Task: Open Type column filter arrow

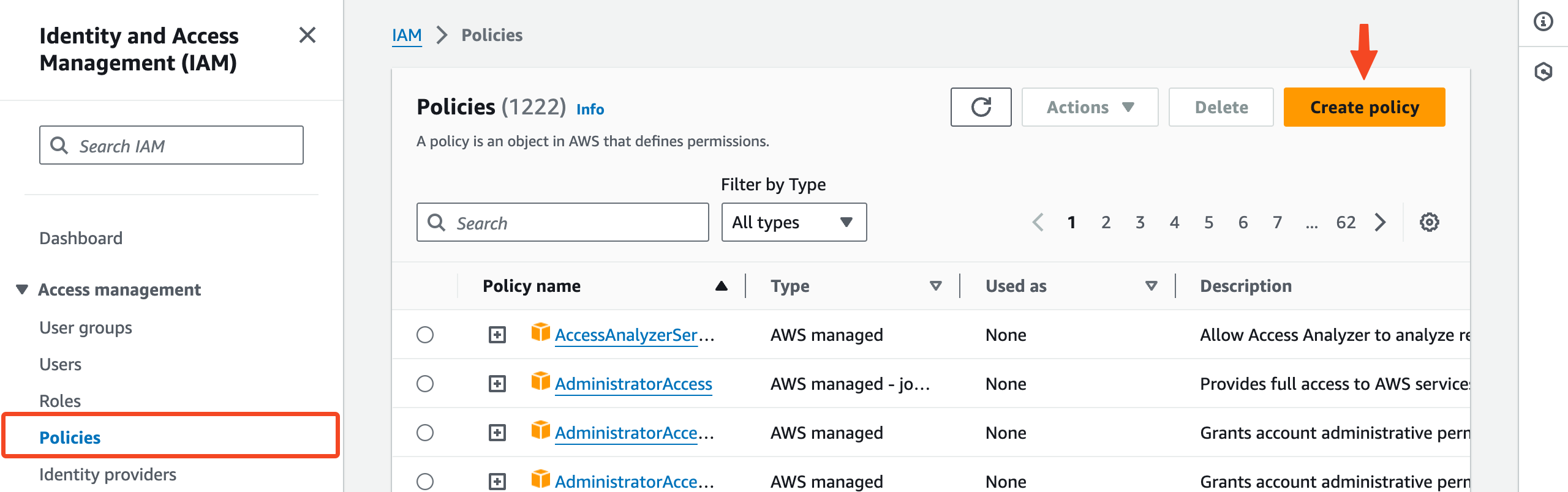Action: (x=935, y=286)
